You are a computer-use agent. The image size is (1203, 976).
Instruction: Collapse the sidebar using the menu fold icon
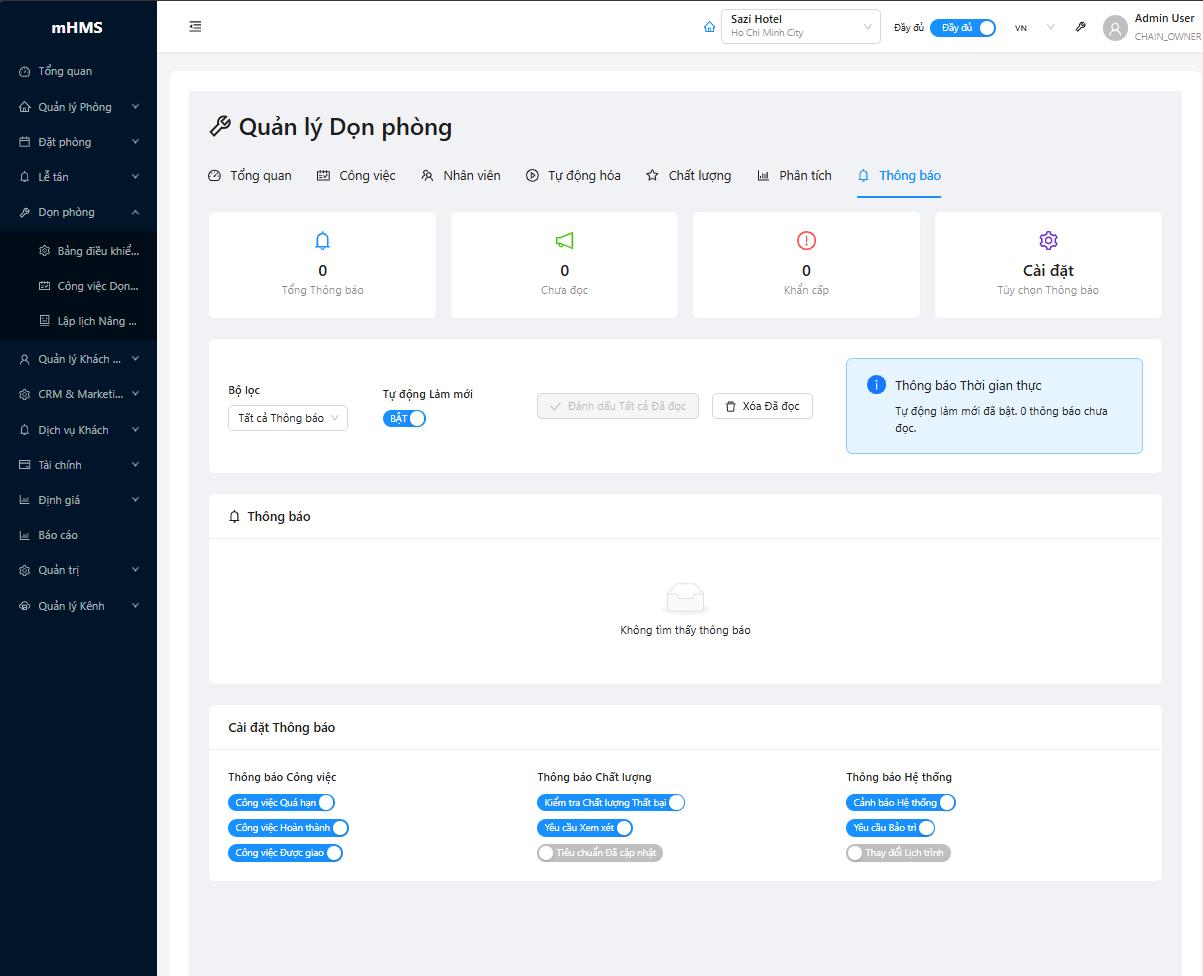[195, 27]
